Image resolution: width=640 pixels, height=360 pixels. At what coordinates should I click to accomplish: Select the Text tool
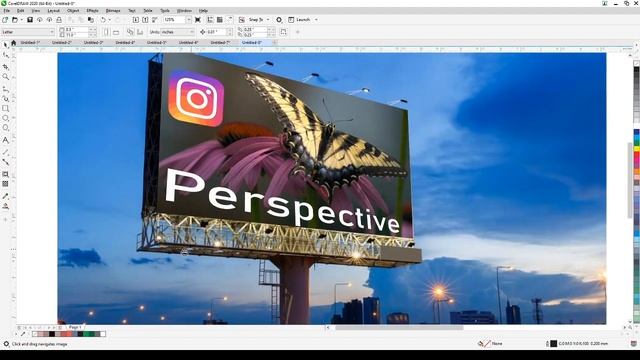point(5,140)
